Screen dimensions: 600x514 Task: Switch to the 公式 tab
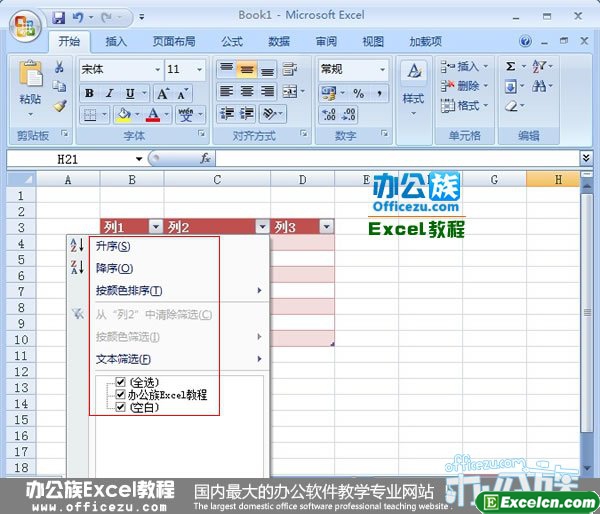[x=232, y=41]
